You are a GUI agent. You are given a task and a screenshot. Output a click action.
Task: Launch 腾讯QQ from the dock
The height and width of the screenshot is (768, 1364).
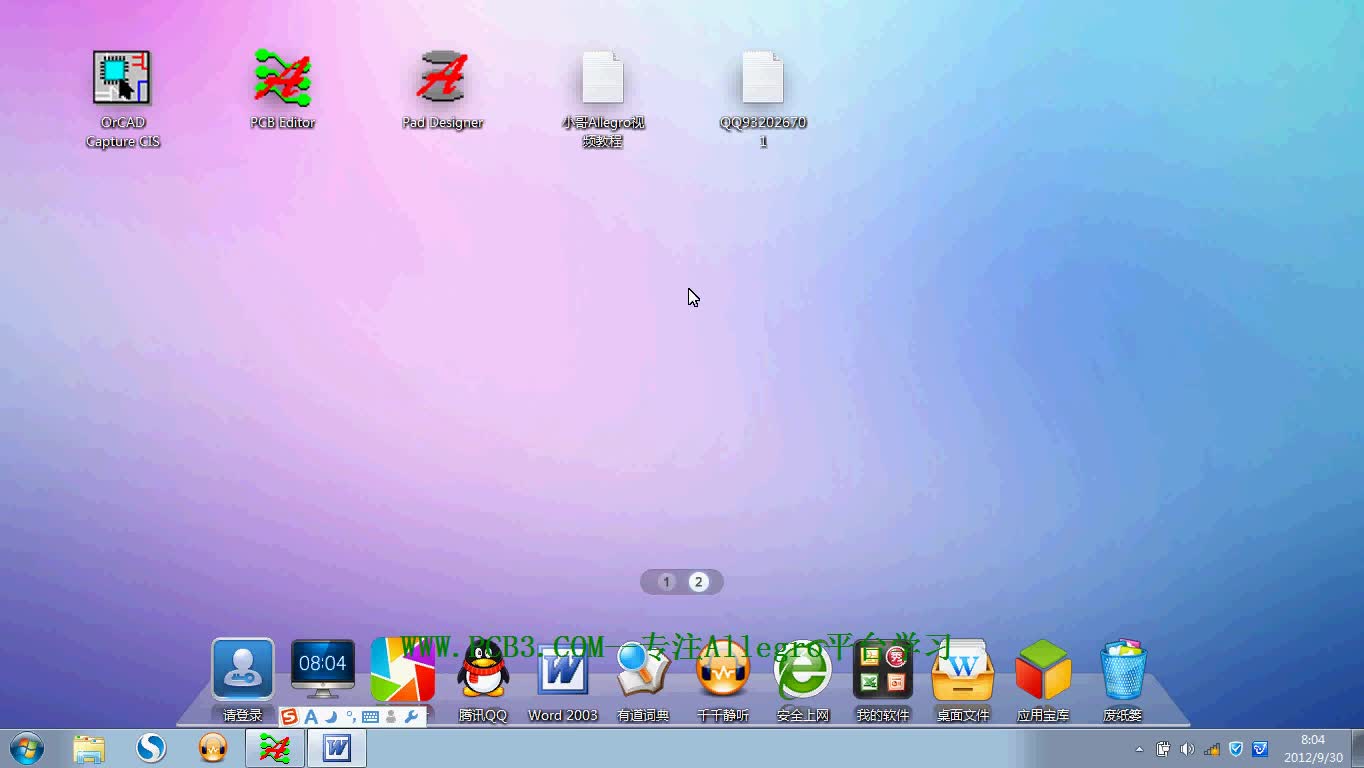point(483,669)
